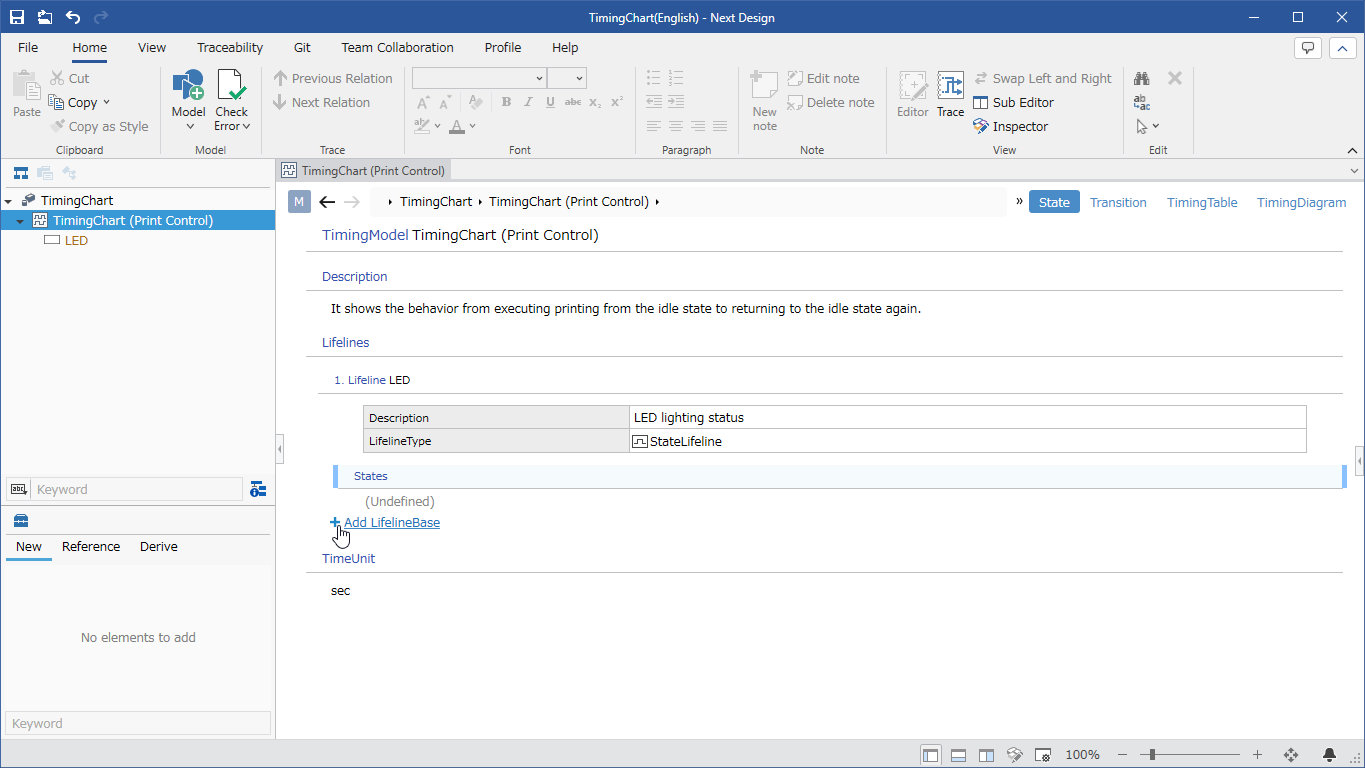The width and height of the screenshot is (1365, 768).
Task: Click the zoom slider handle
Action: [1153, 755]
